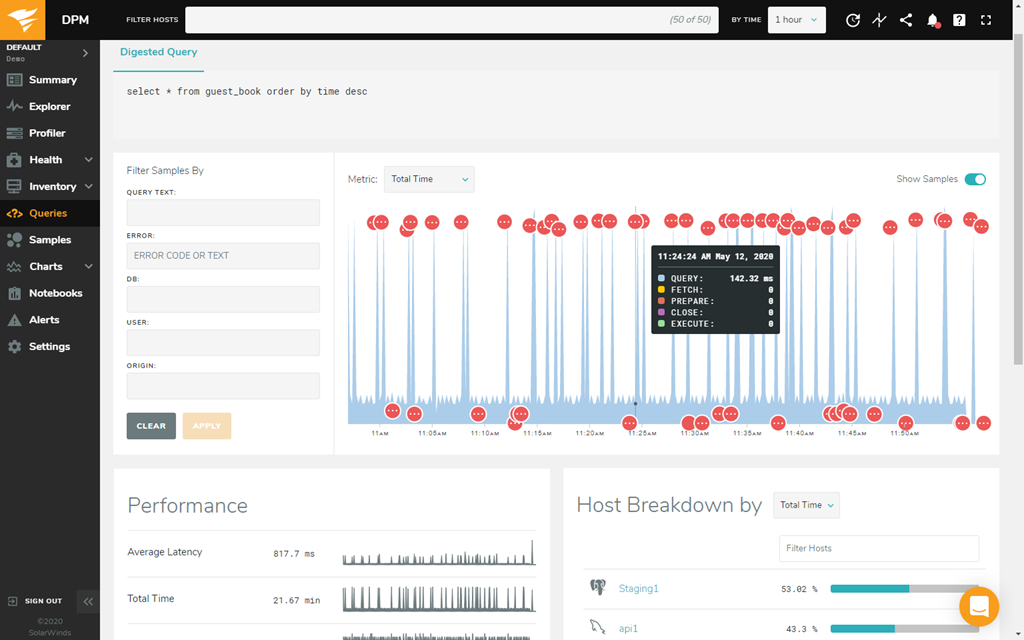This screenshot has height=640, width=1024.
Task: Enter fullscreen mode via expand icon
Action: [986, 20]
